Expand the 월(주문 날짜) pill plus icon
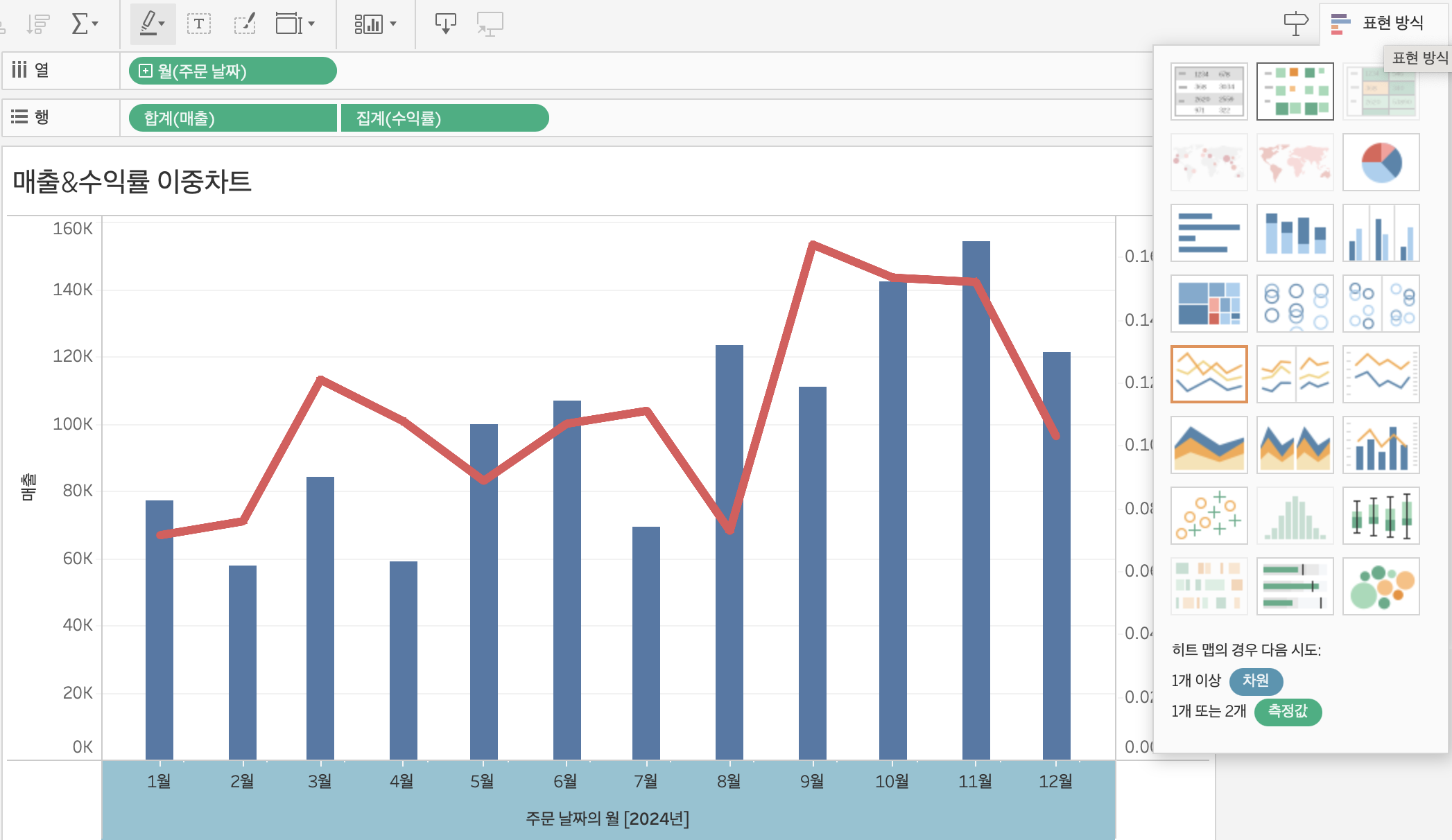 [146, 71]
